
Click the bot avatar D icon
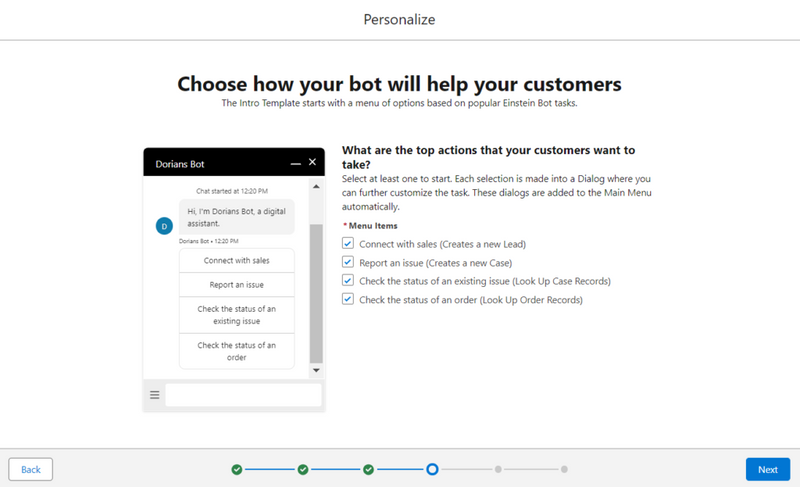[164, 226]
